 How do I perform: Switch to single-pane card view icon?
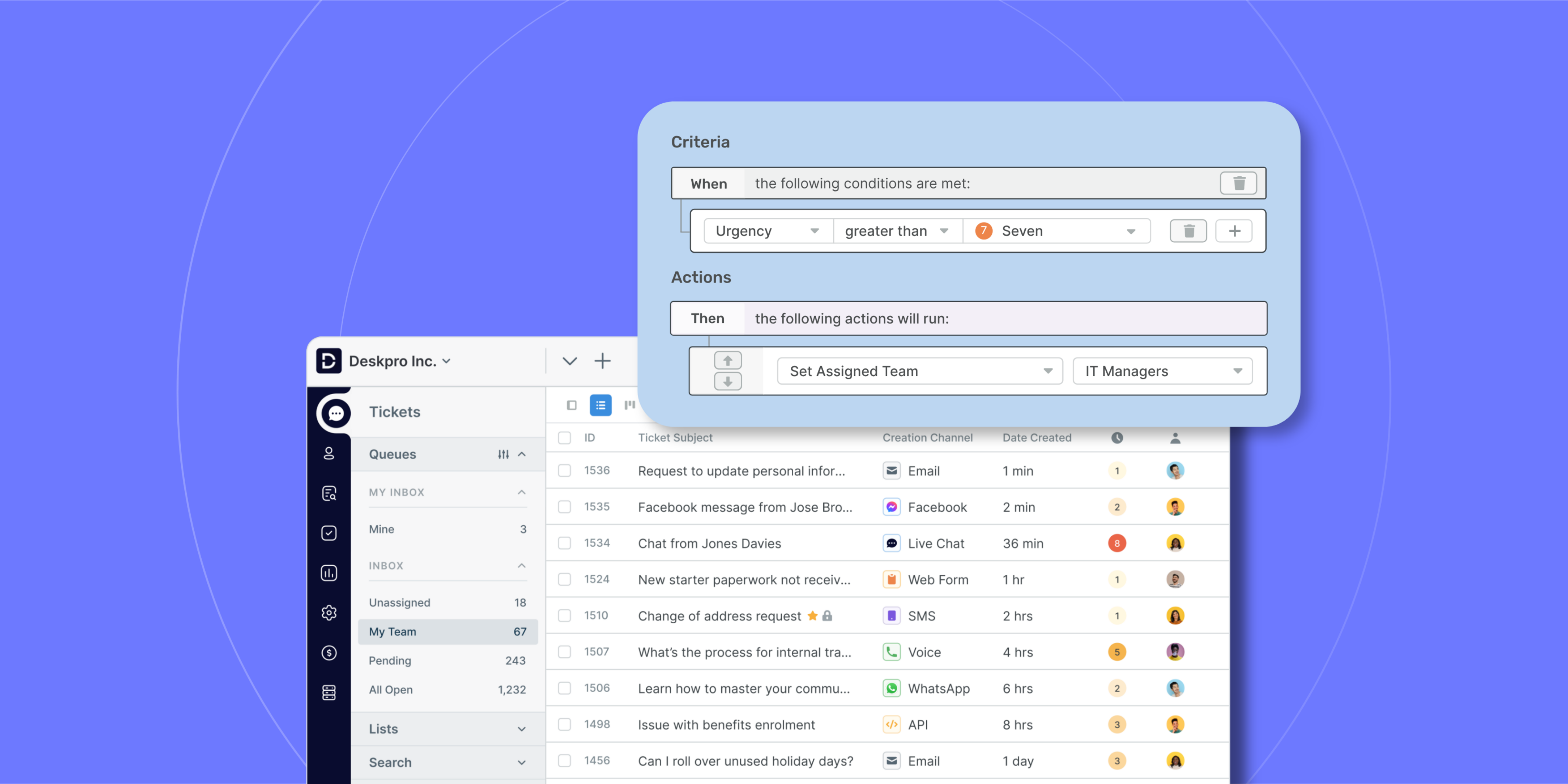pyautogui.click(x=571, y=406)
